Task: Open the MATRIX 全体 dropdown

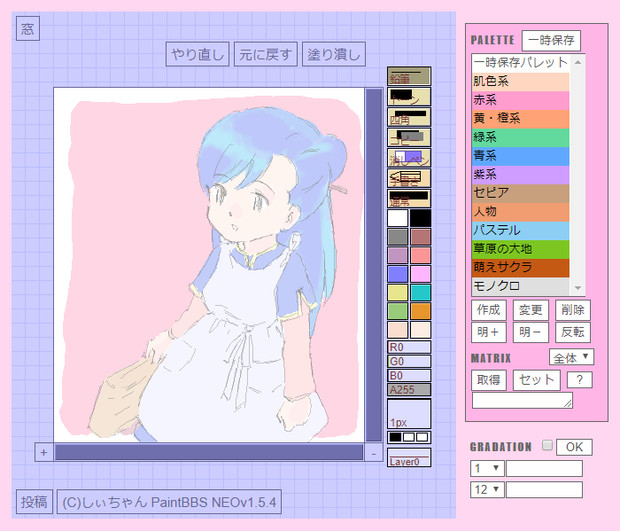Action: 571,357
